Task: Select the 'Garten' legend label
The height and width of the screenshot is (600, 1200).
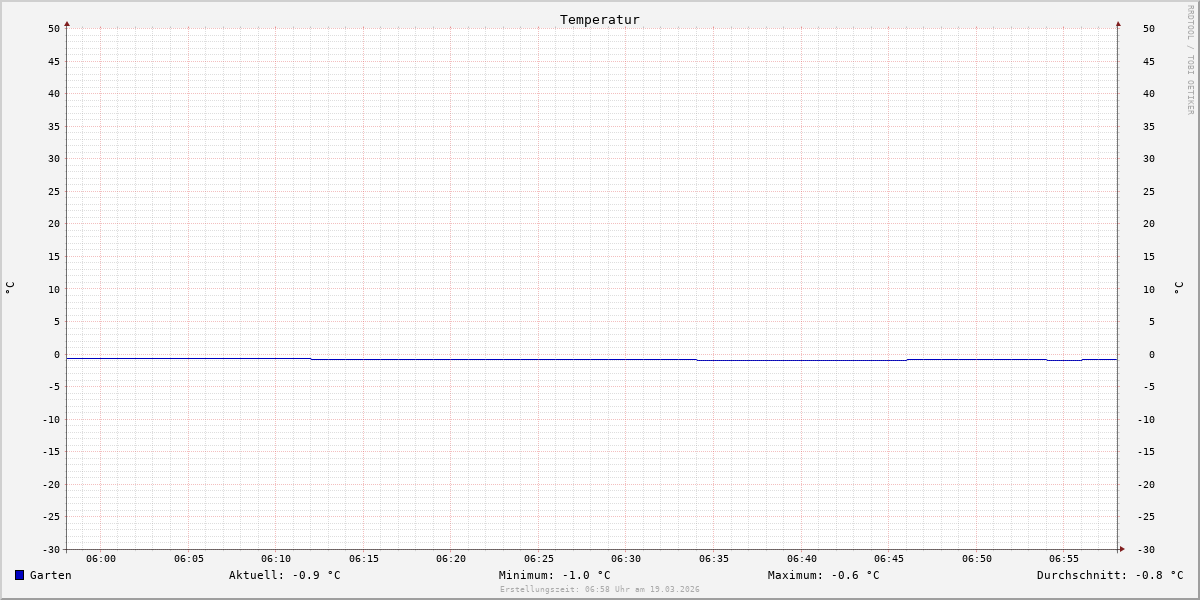Action: [51, 575]
